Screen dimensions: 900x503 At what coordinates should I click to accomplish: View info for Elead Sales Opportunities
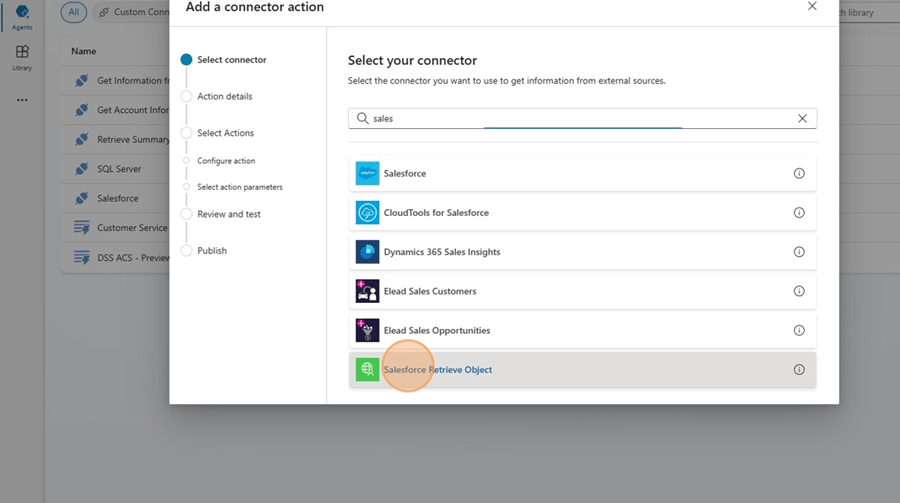point(799,330)
